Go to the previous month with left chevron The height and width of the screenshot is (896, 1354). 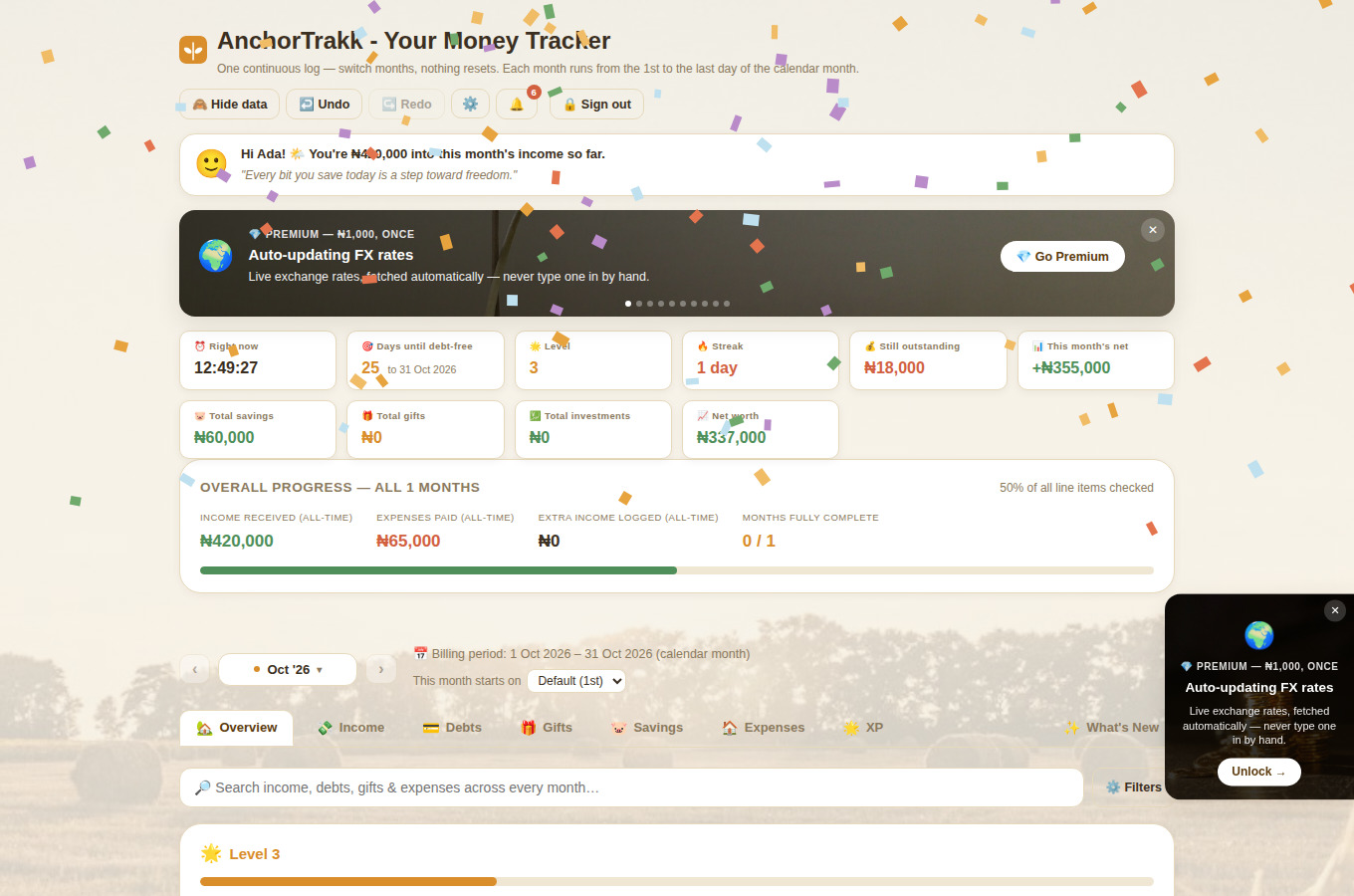[195, 670]
